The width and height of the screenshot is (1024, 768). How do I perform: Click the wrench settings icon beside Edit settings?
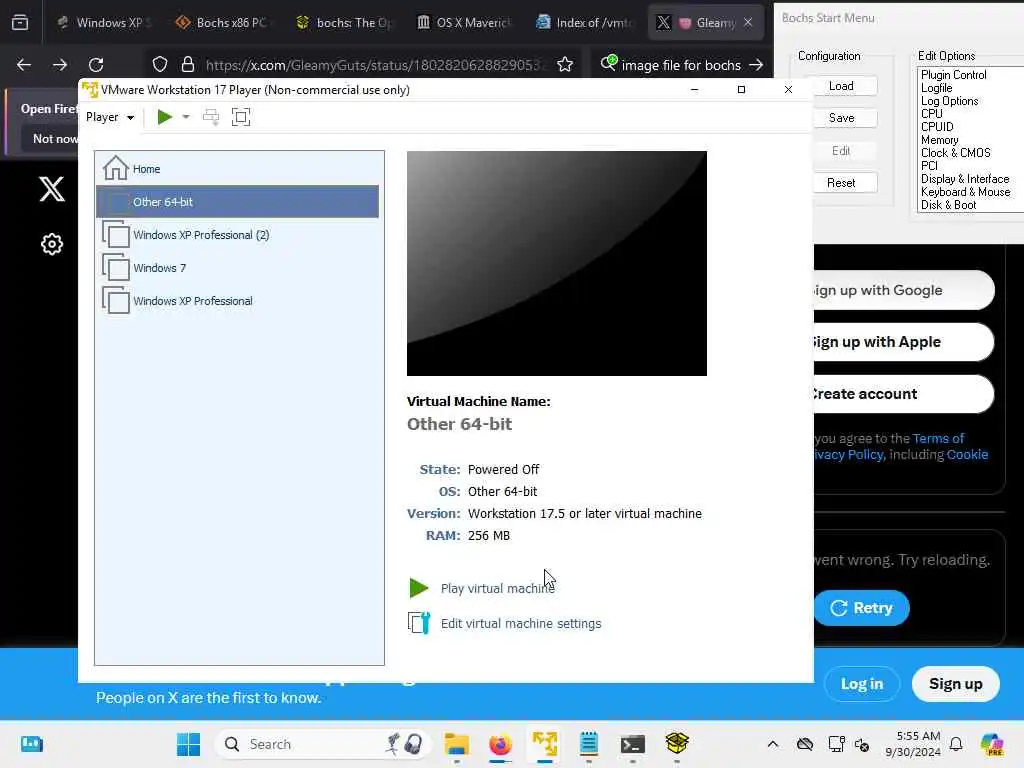point(419,623)
